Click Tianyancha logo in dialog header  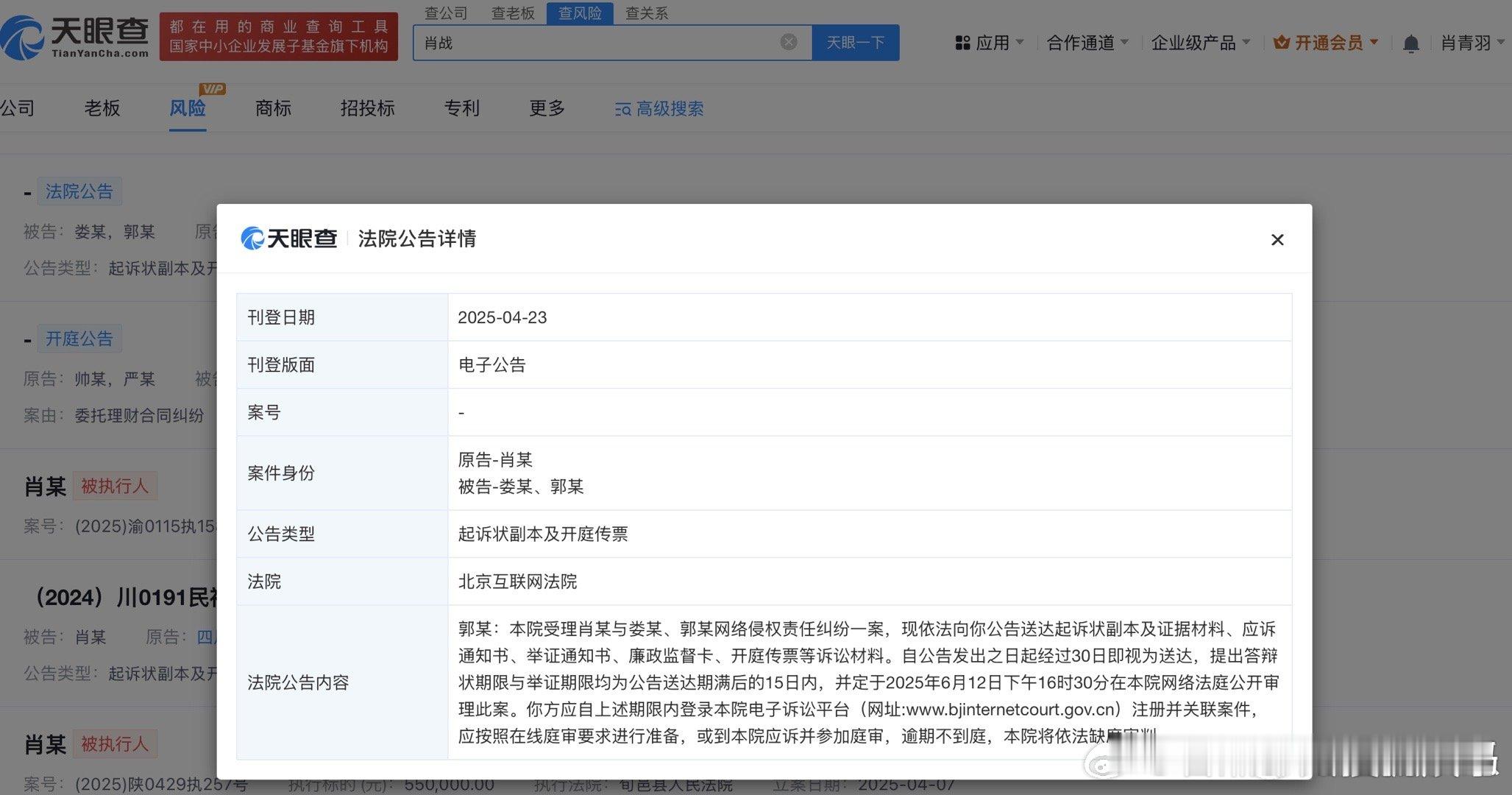[289, 239]
